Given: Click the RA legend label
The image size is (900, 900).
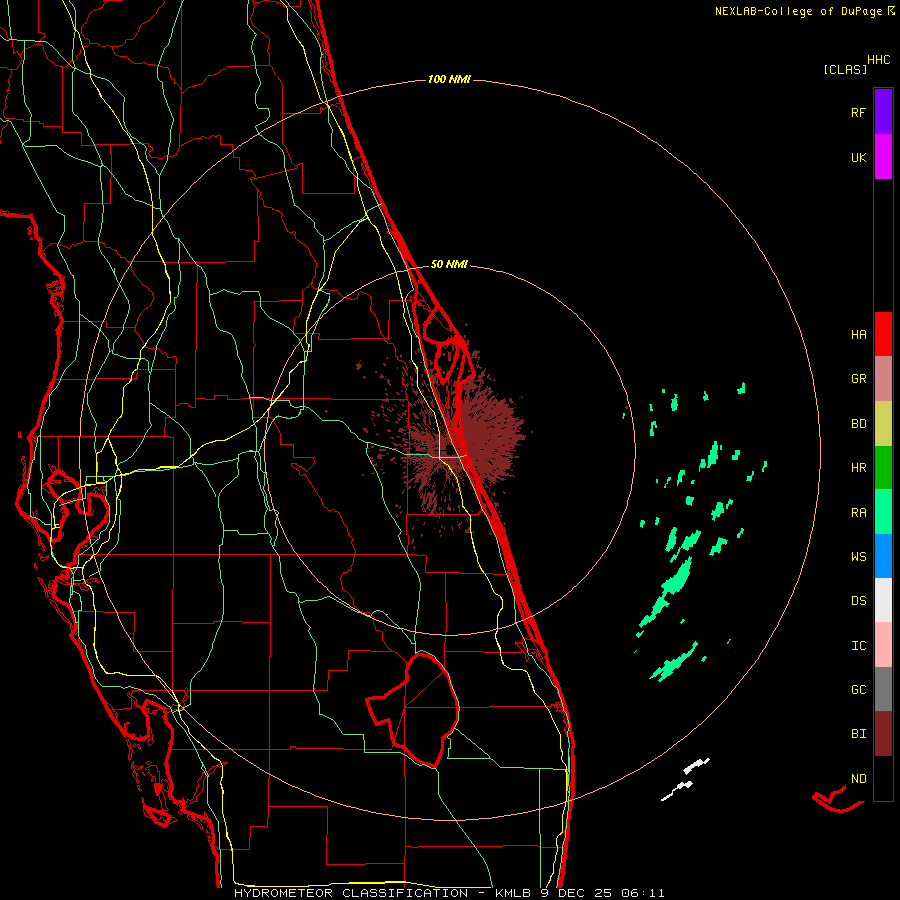Looking at the screenshot, I should [x=858, y=513].
